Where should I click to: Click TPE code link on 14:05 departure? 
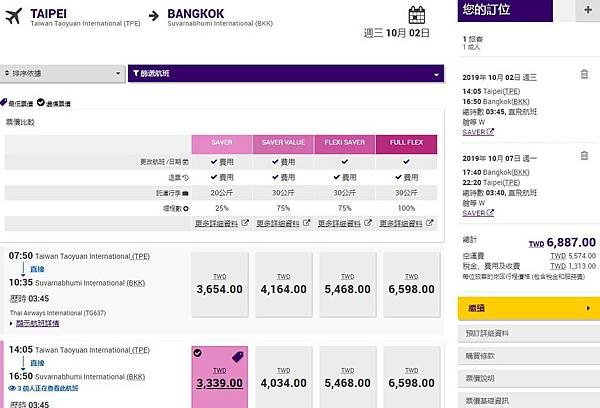[141, 350]
